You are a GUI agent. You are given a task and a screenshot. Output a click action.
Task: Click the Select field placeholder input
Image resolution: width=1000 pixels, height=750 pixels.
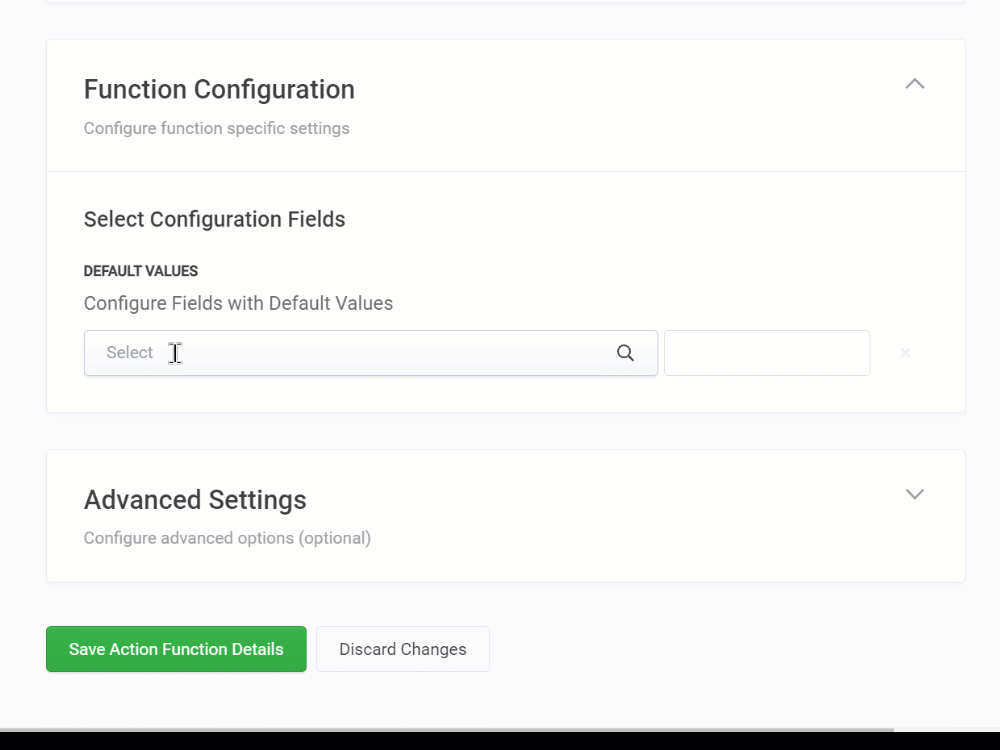300,353
